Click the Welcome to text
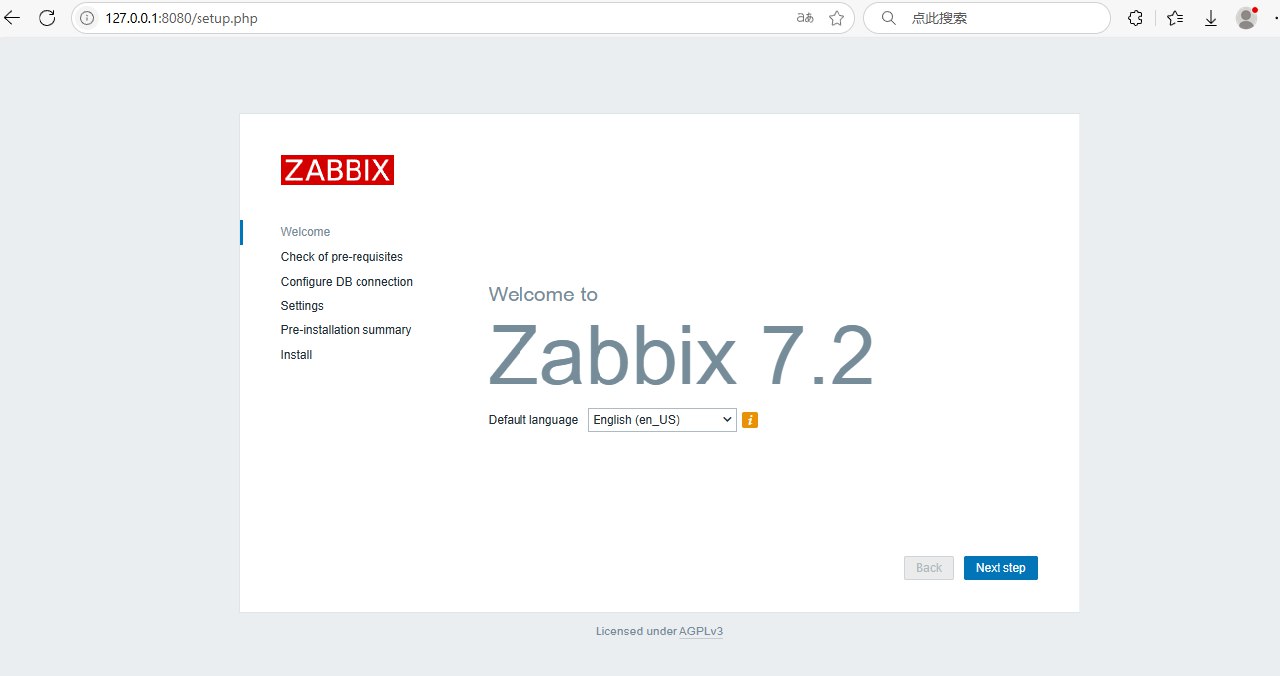This screenshot has height=676, width=1280. (x=543, y=294)
